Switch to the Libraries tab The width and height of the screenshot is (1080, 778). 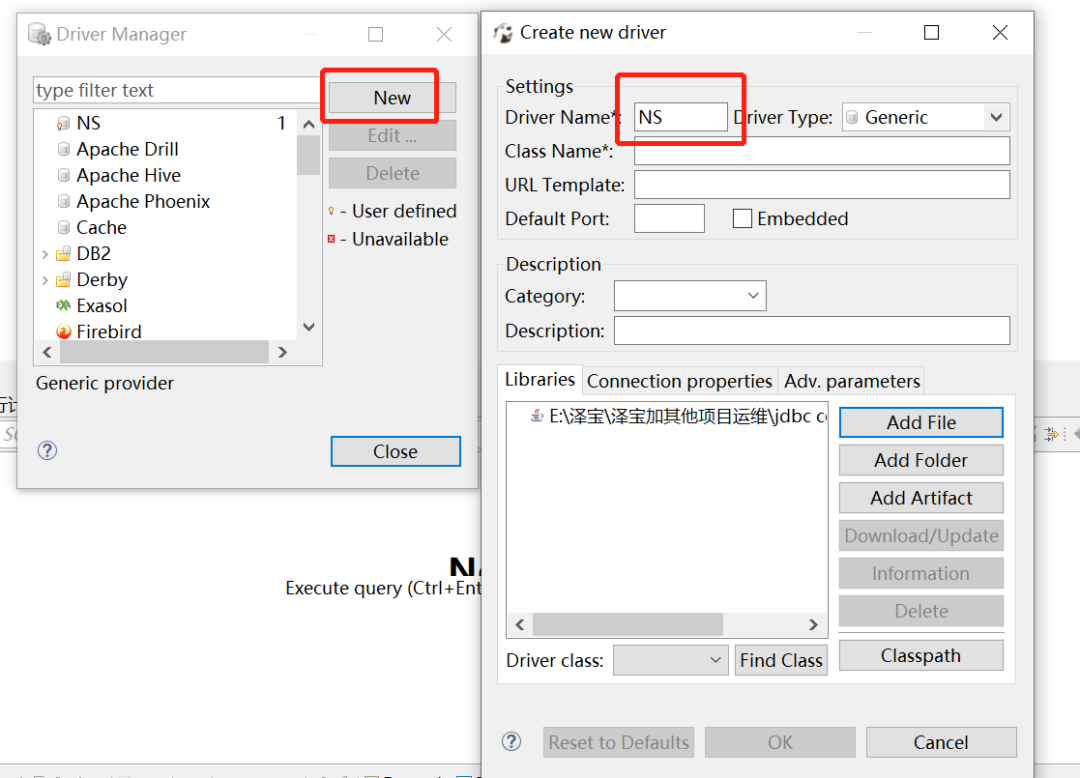tap(540, 379)
